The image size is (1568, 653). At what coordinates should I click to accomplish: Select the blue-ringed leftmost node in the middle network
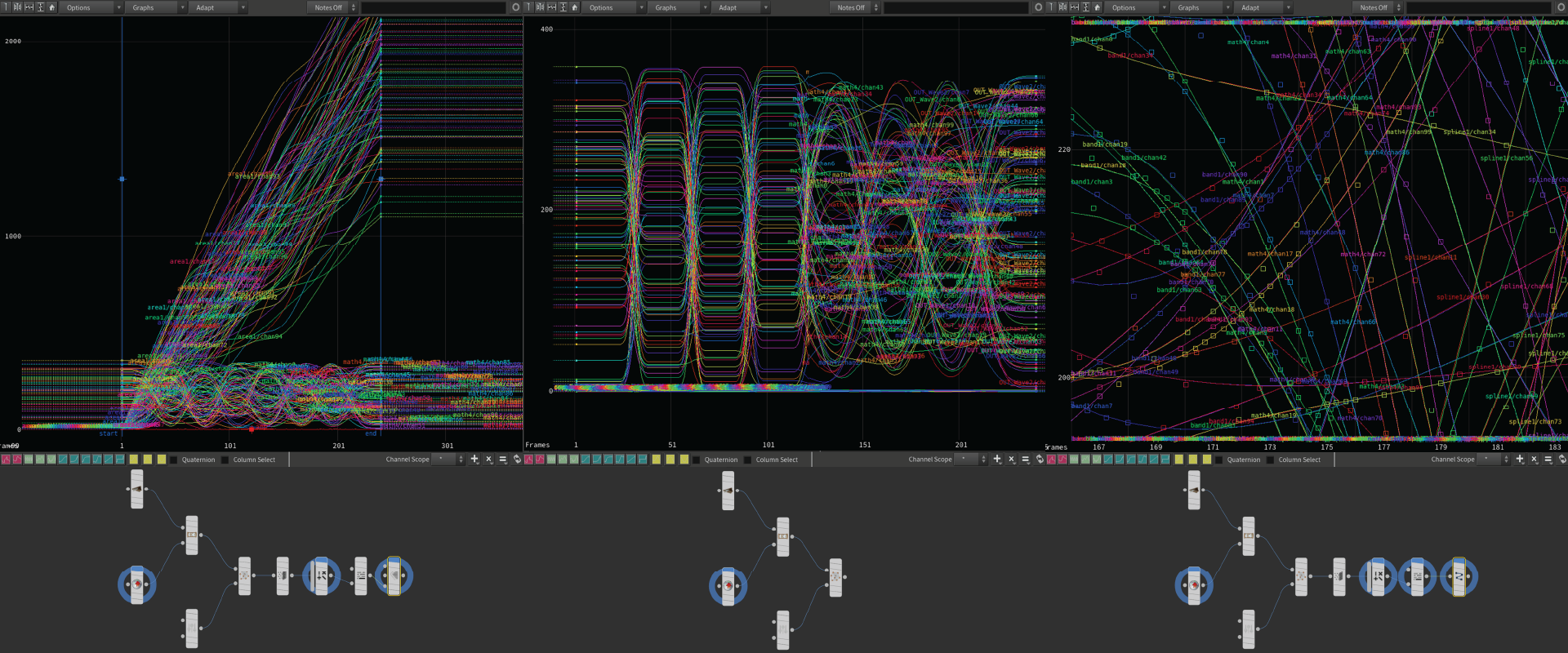pos(728,586)
